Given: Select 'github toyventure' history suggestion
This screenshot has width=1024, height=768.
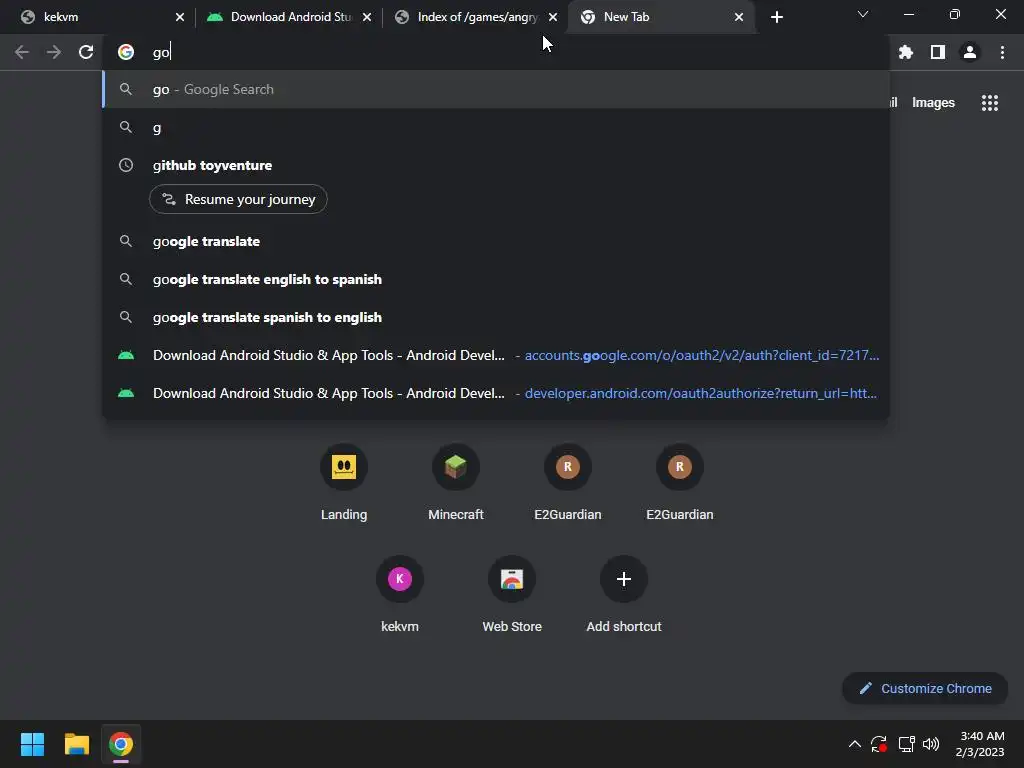Looking at the screenshot, I should click(496, 165).
